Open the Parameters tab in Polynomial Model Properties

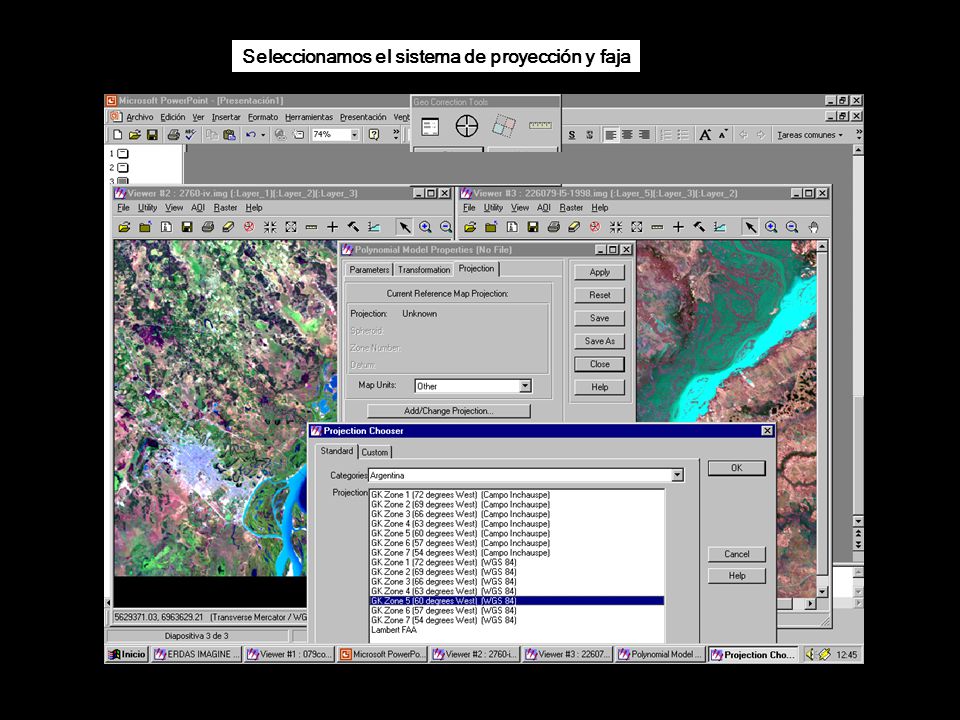click(x=369, y=269)
